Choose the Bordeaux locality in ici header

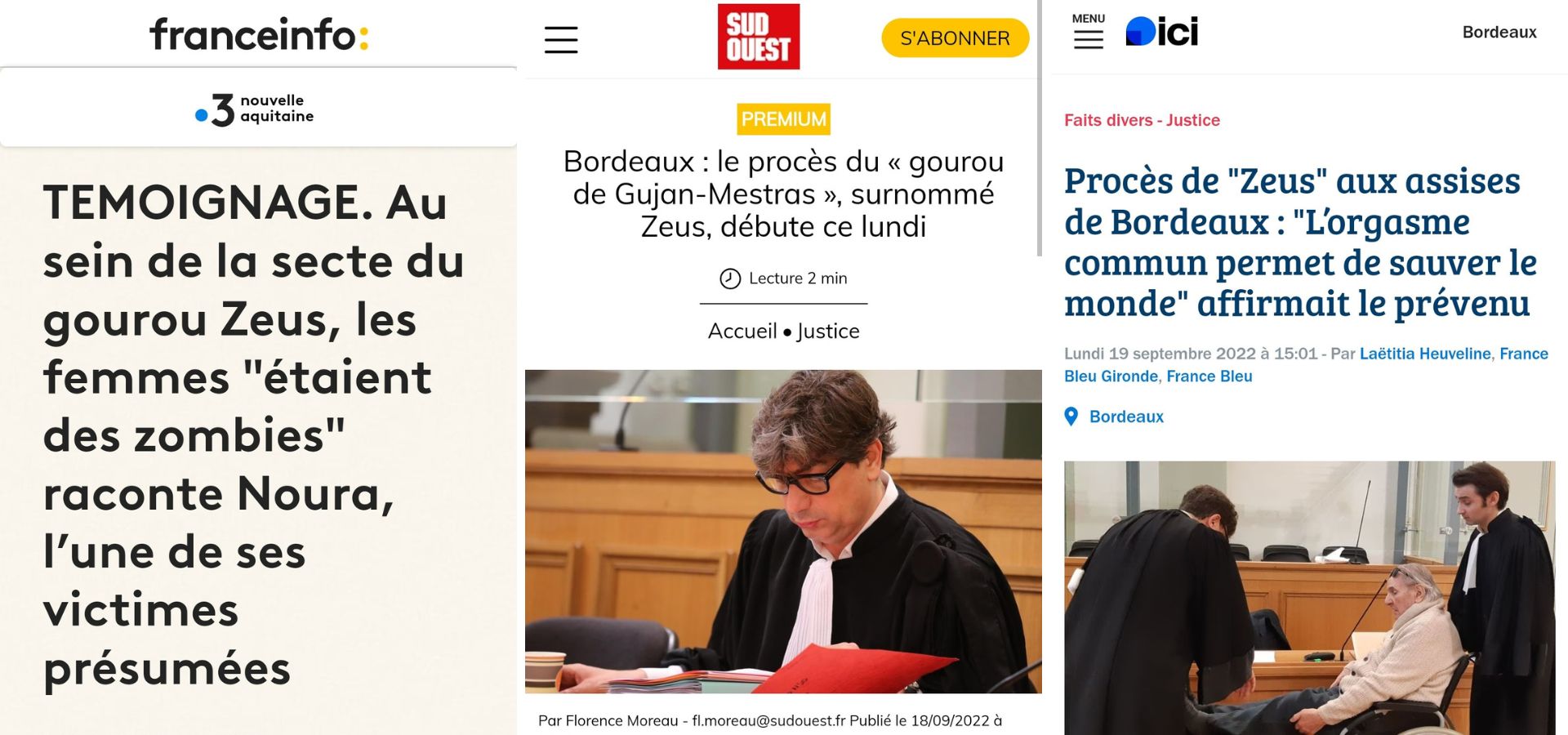tap(1499, 32)
